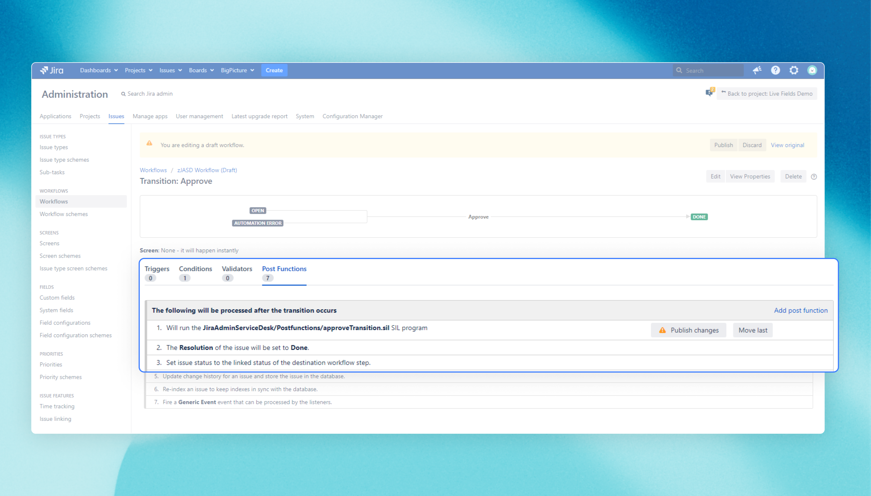Open the help question mark icon
Image resolution: width=871 pixels, height=496 pixels.
point(775,71)
